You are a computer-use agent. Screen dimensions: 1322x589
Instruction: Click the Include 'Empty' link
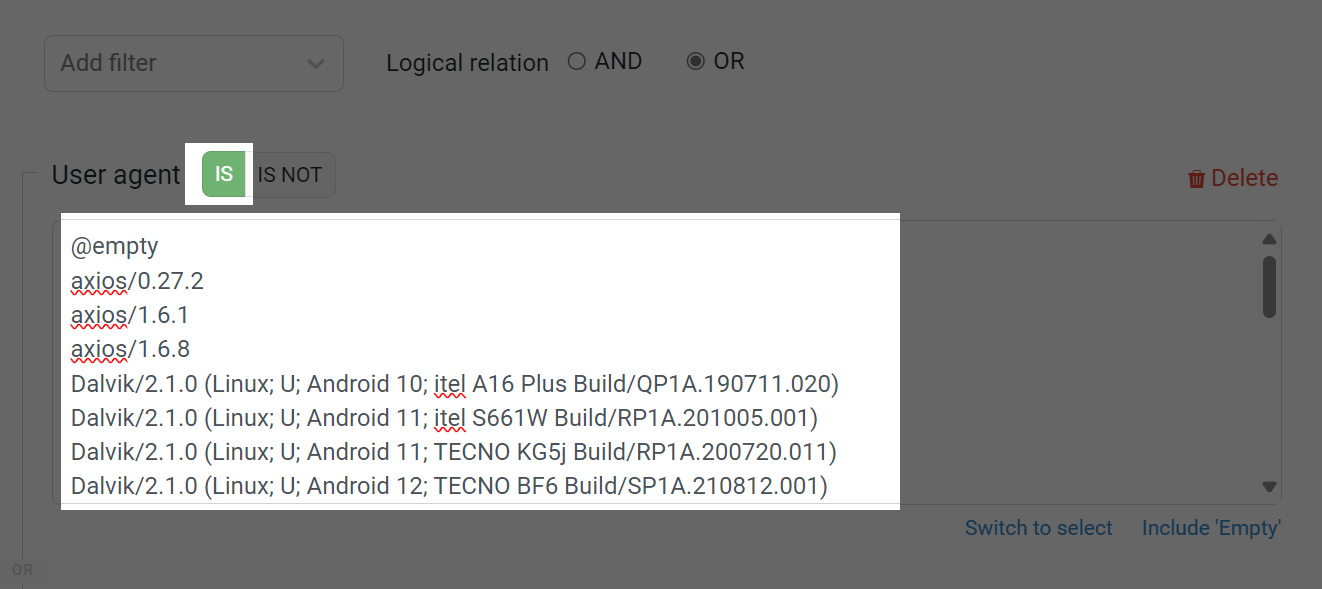pyautogui.click(x=1211, y=528)
